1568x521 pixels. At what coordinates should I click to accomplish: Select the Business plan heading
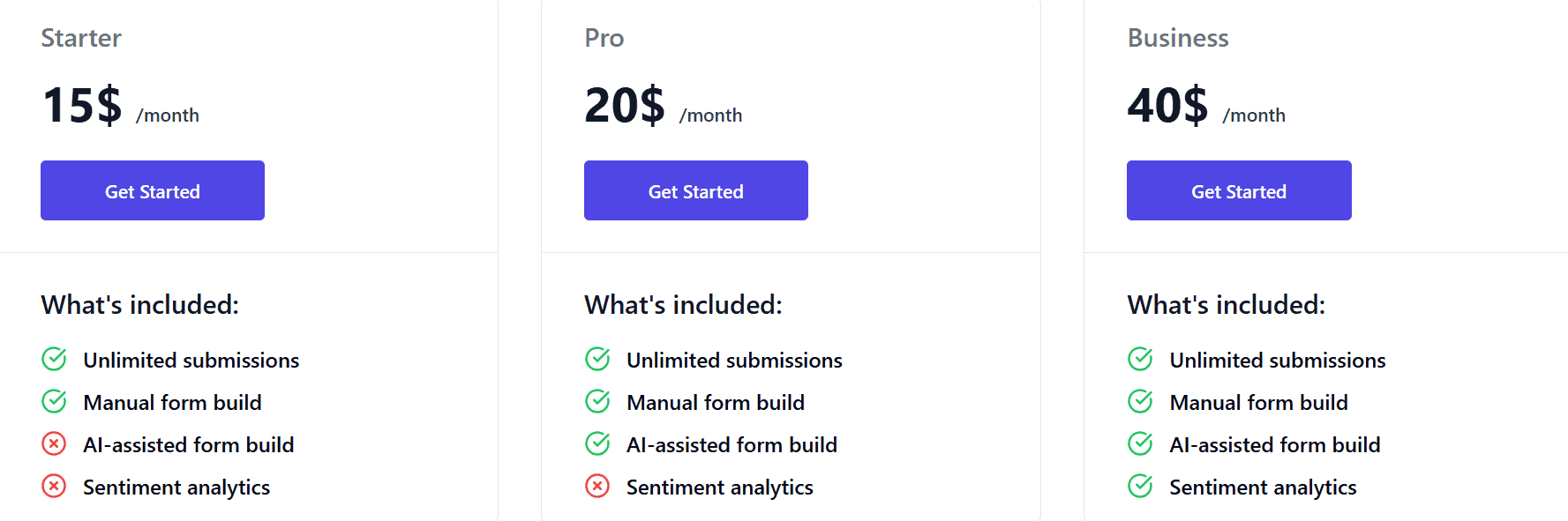[x=1178, y=38]
